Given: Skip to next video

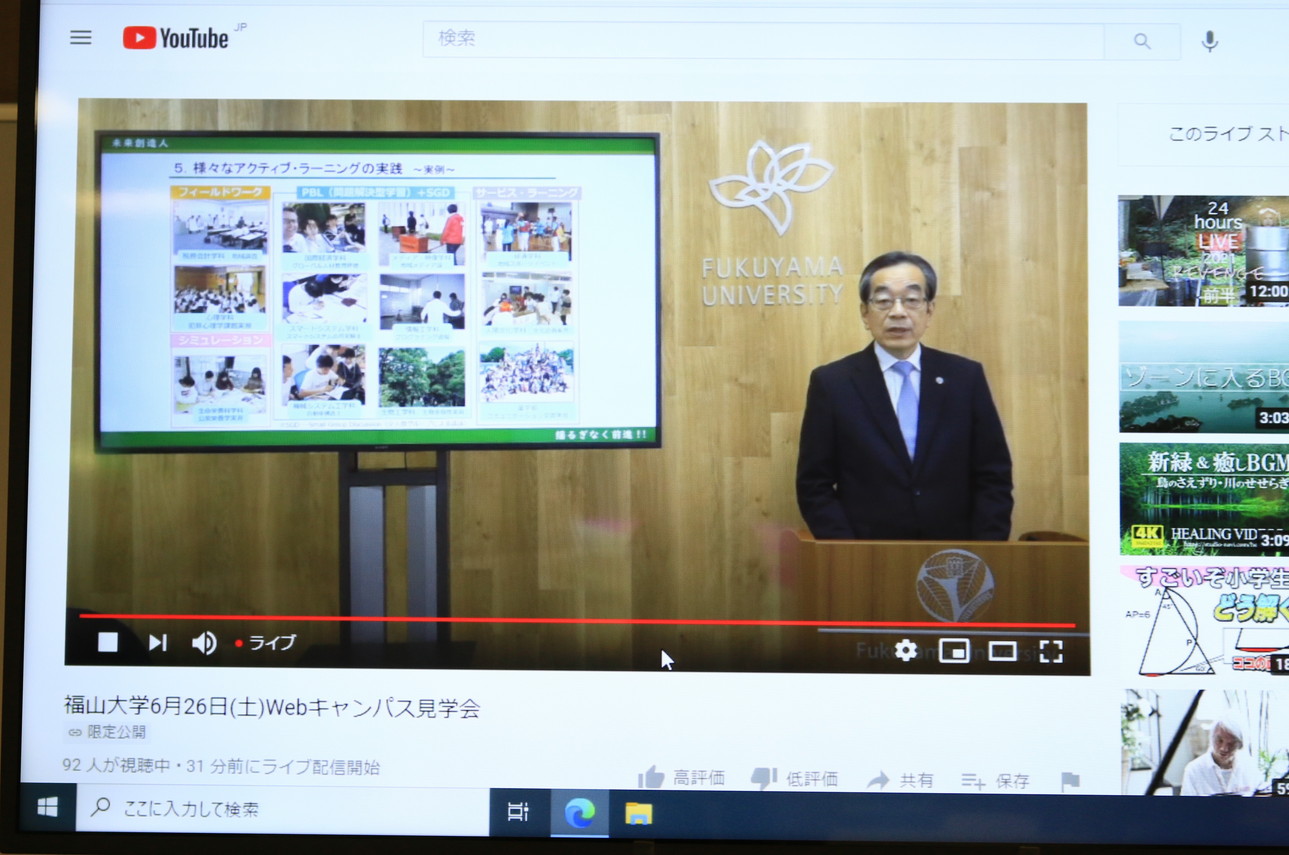Looking at the screenshot, I should coord(157,643).
